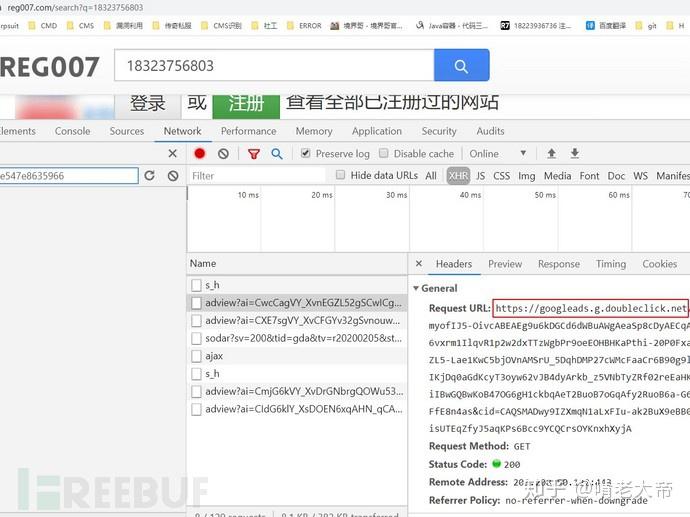Image resolution: width=690 pixels, height=517 pixels.
Task: Open the Response tab of the request
Action: (558, 264)
